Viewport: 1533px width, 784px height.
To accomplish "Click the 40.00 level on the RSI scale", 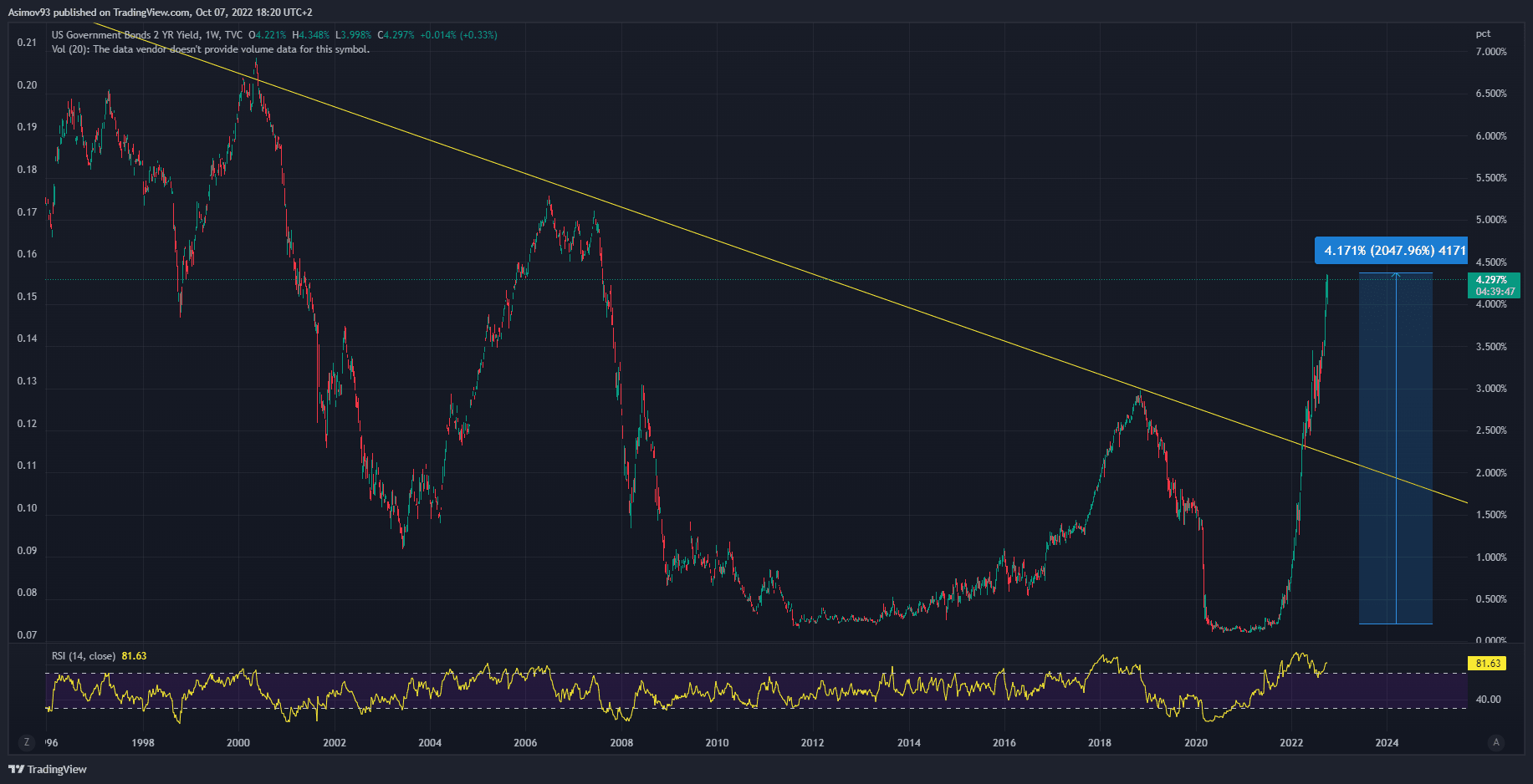I will (x=1488, y=700).
